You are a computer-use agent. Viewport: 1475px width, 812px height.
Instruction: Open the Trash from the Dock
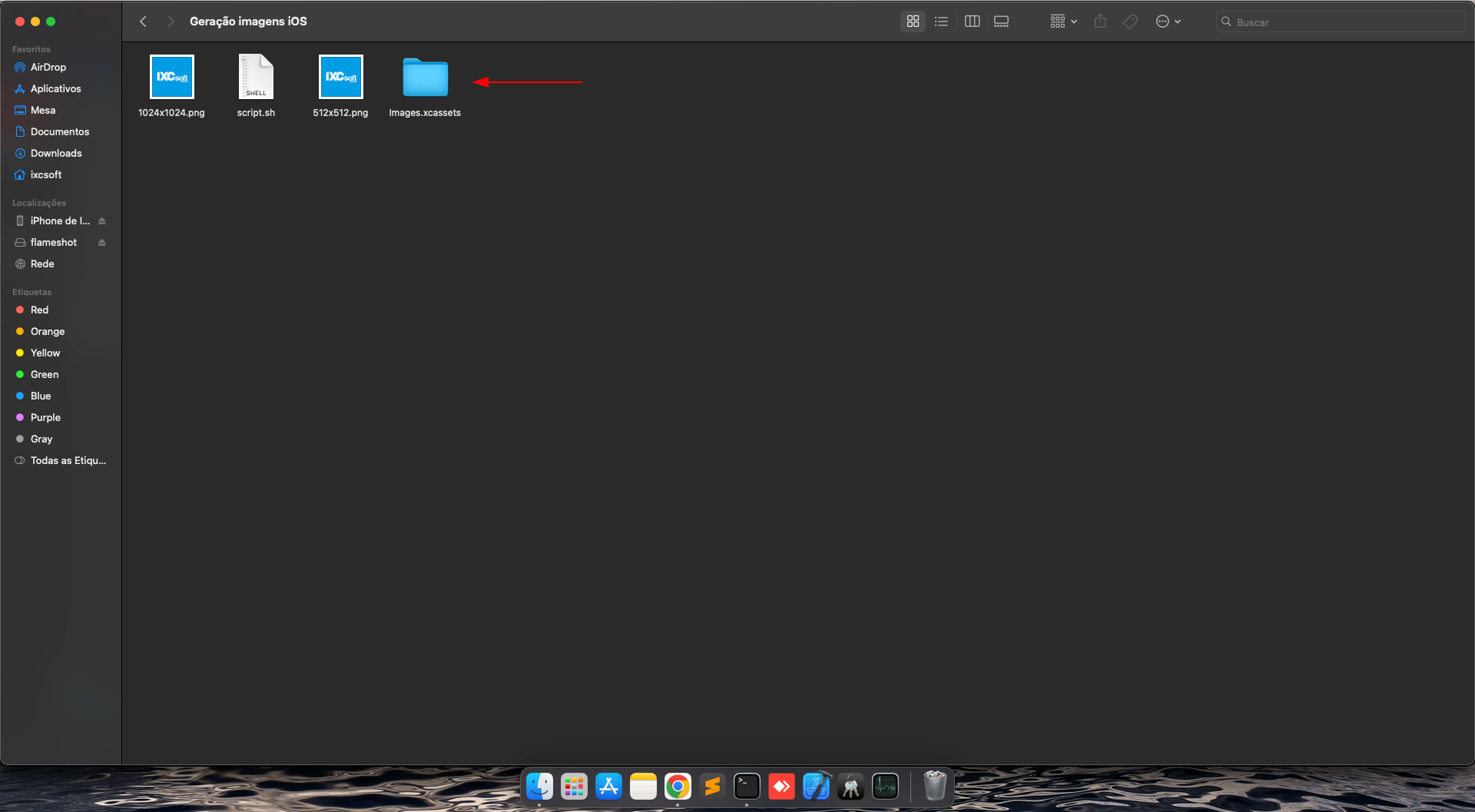(934, 786)
